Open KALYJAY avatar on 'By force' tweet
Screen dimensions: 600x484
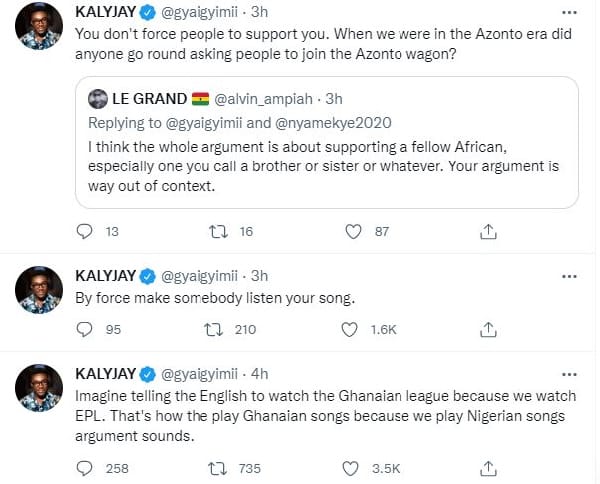pos(38,289)
